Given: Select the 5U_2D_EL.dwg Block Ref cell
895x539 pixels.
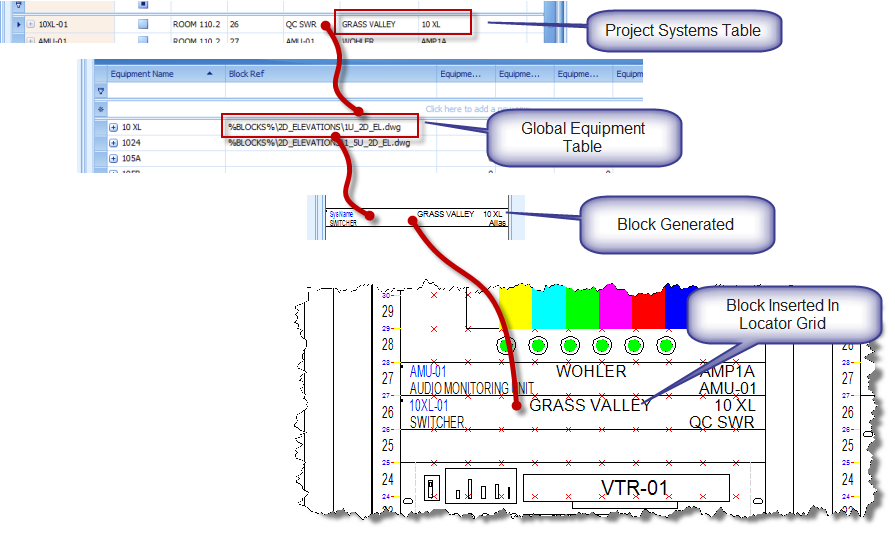Looking at the screenshot, I should point(319,143).
